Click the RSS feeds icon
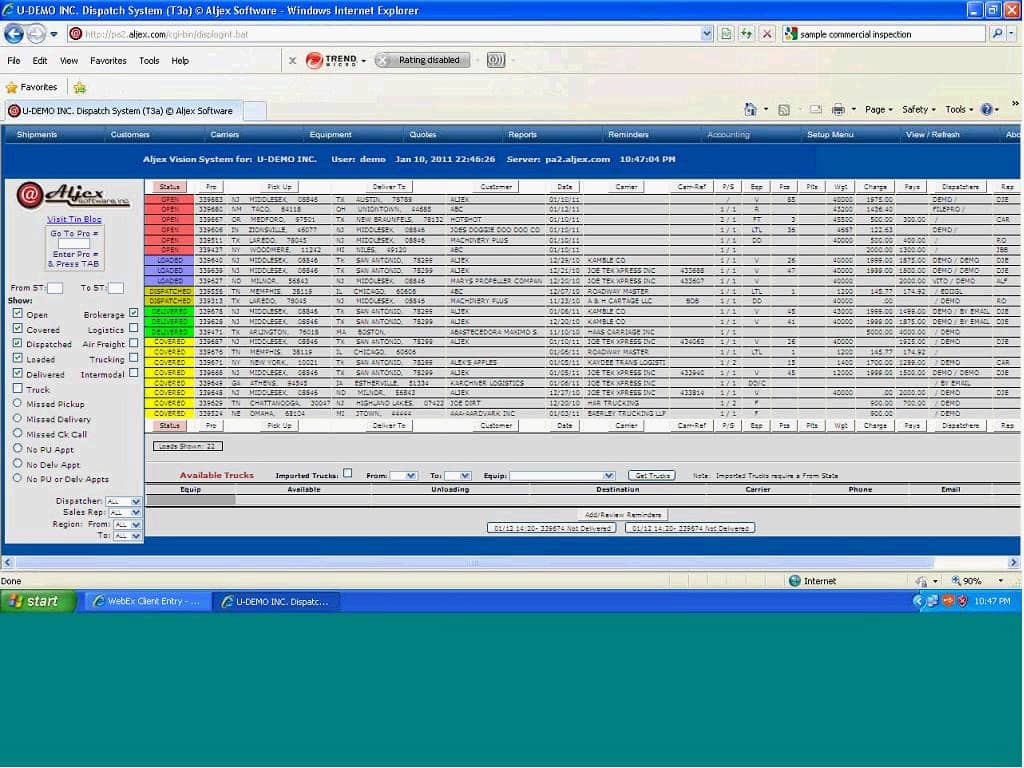1024x768 pixels. pyautogui.click(x=784, y=110)
